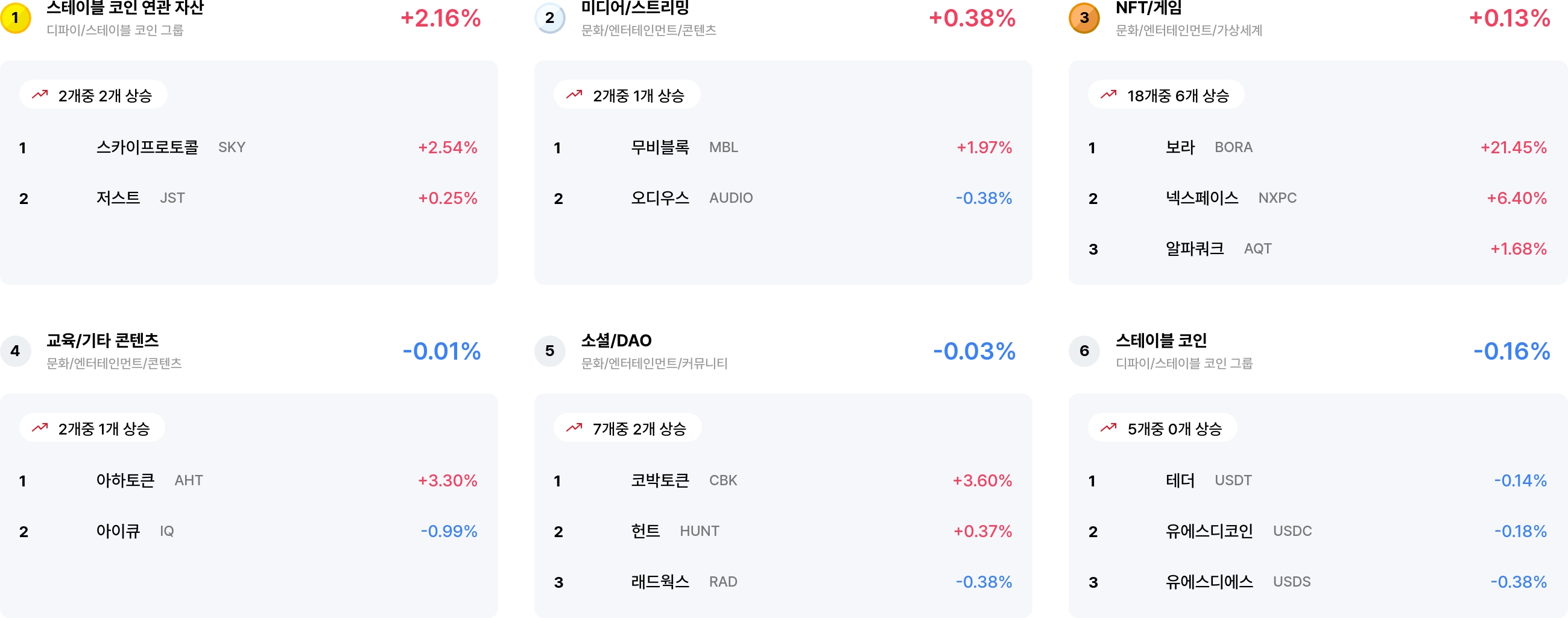Click the bronze rank 3 medal badge
Viewport: 1568px width, 618px height.
tap(1084, 18)
